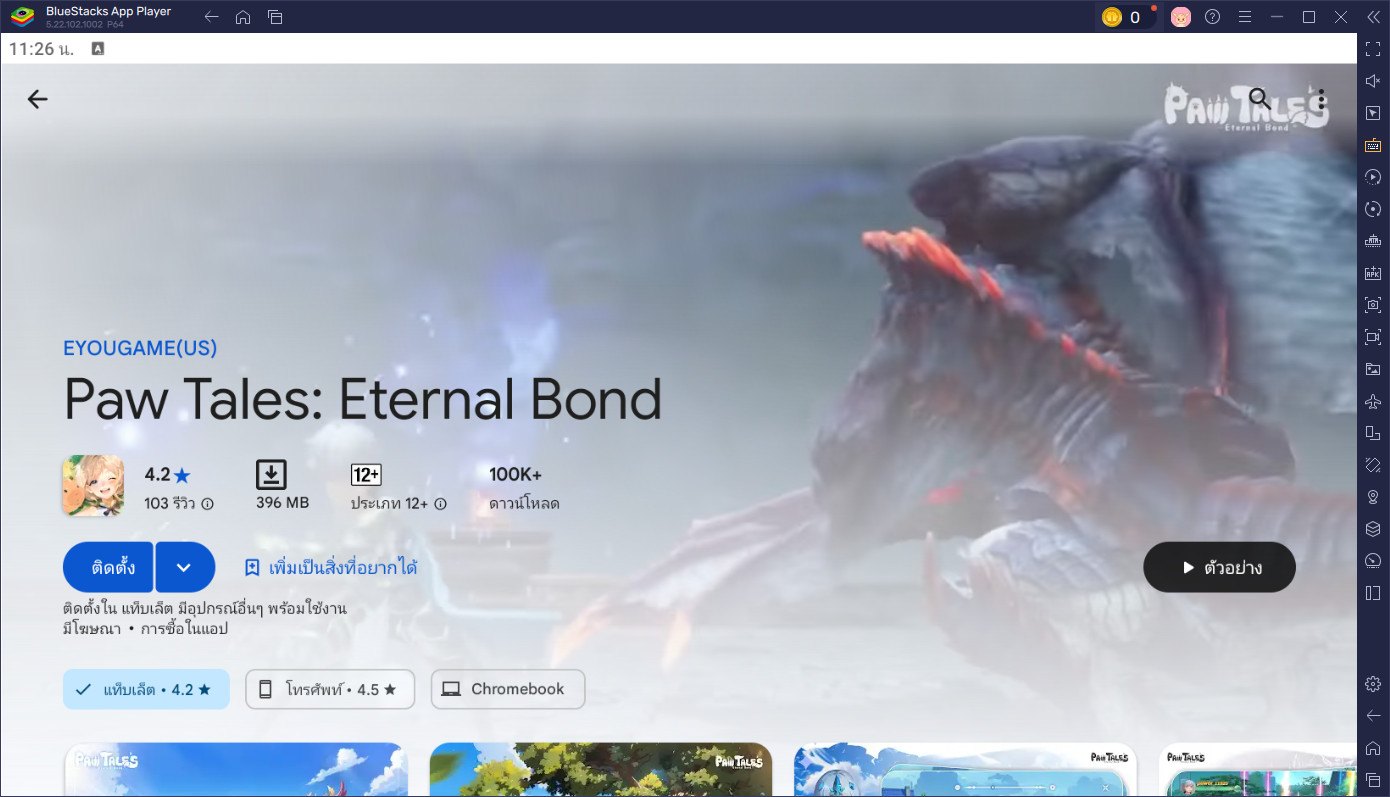Image resolution: width=1390 pixels, height=797 pixels.
Task: Click the resize window sidebar icon
Action: pyautogui.click(x=1373, y=433)
